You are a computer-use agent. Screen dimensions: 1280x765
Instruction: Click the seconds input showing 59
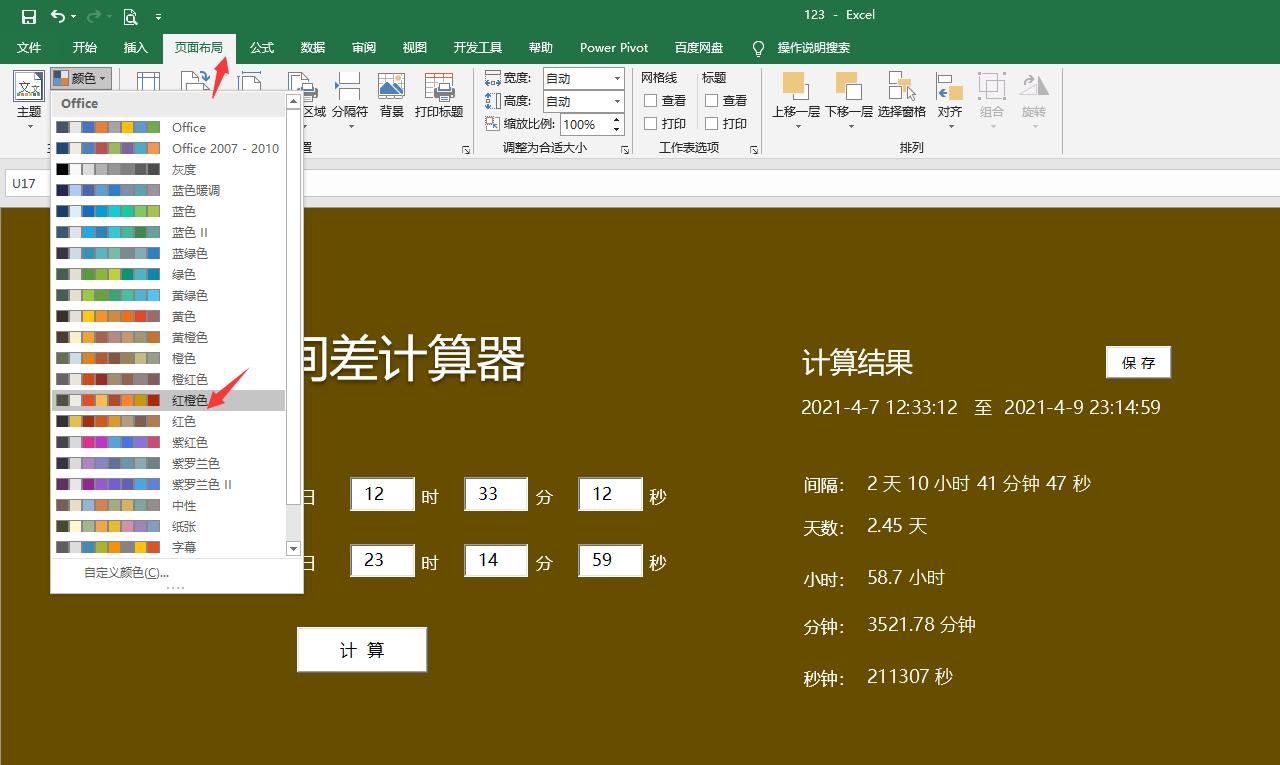click(x=610, y=561)
